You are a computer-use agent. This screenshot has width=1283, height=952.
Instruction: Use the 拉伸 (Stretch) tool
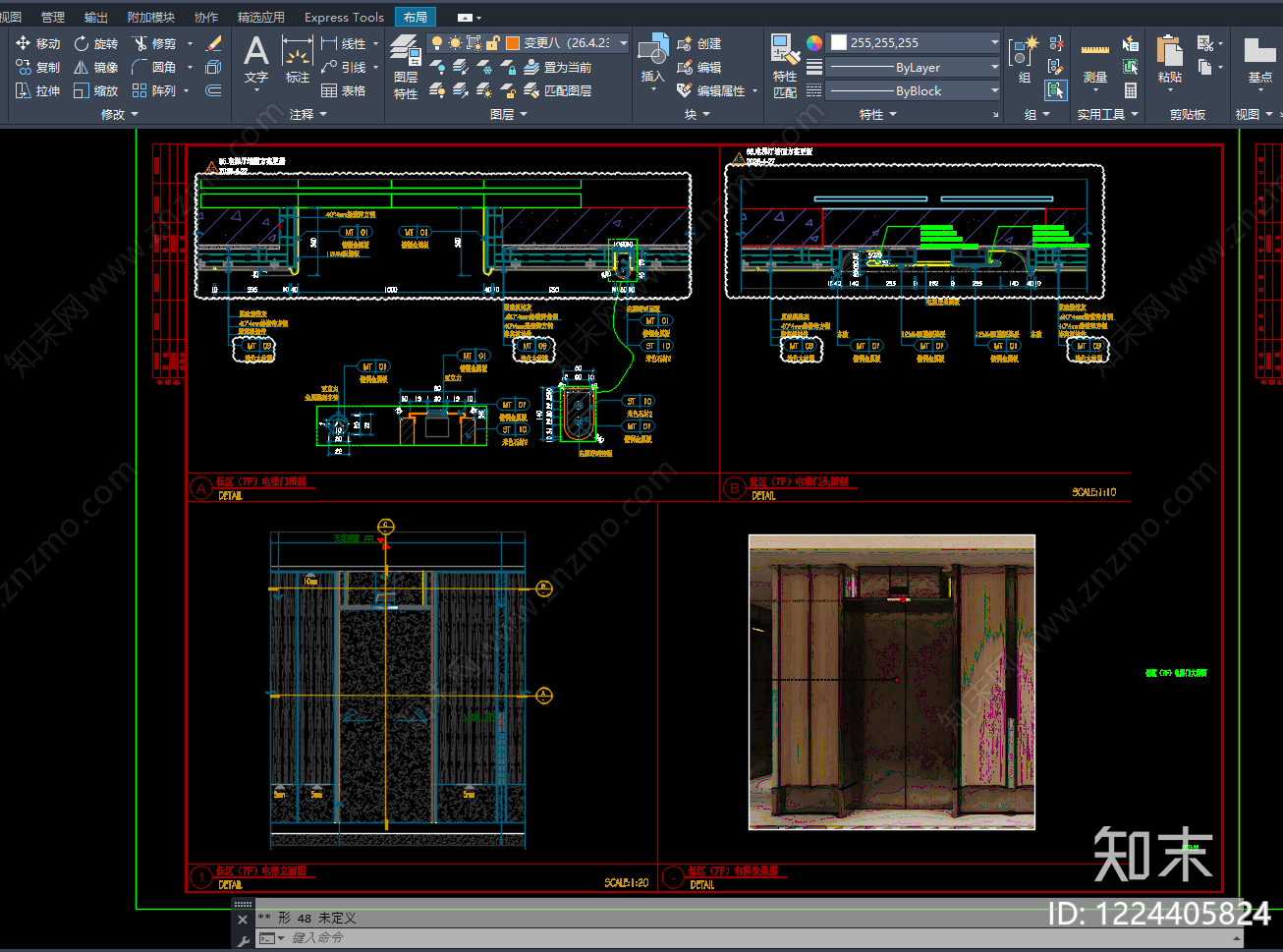[x=37, y=90]
